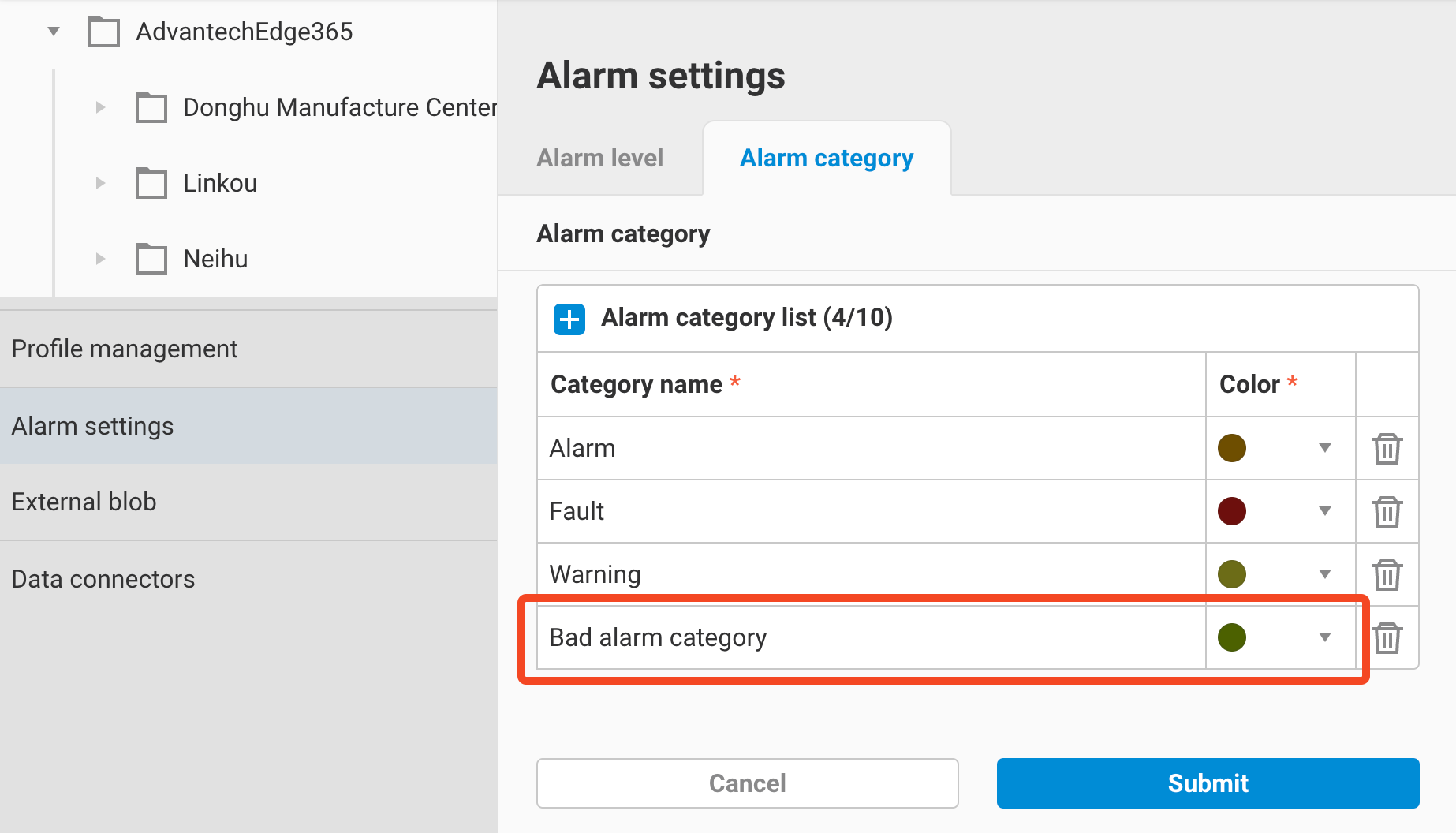Click the Linkou folder icon
1456x833 pixels.
point(151,183)
